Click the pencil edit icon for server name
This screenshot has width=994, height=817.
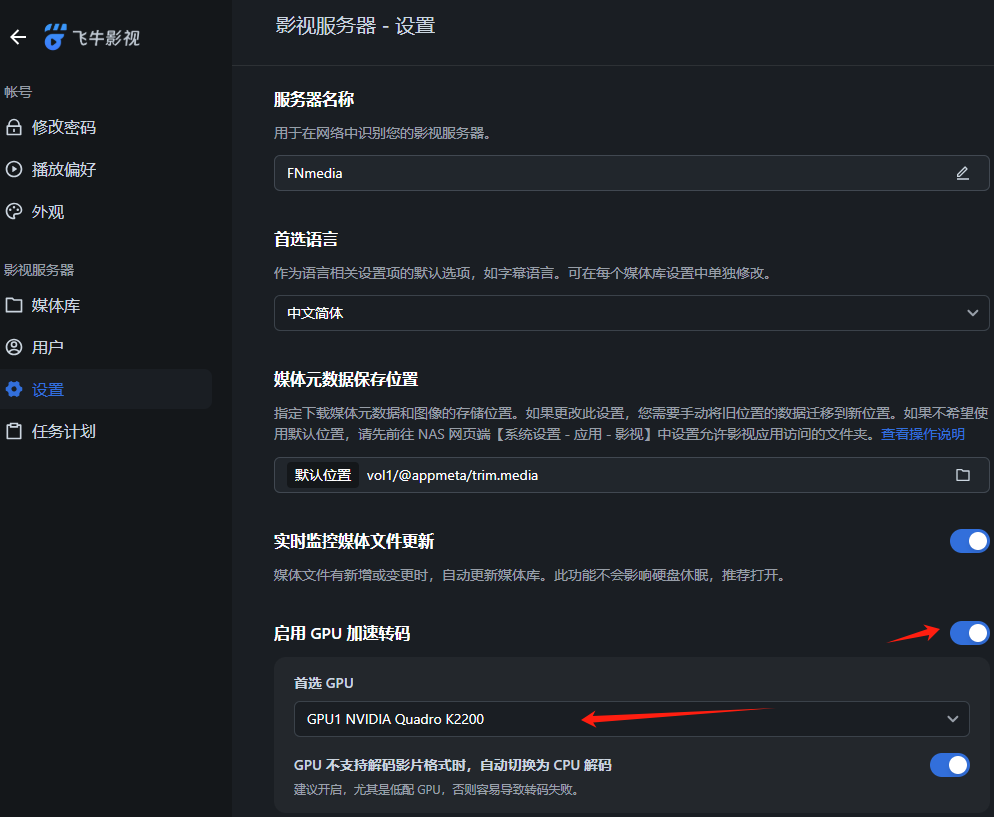(x=962, y=173)
